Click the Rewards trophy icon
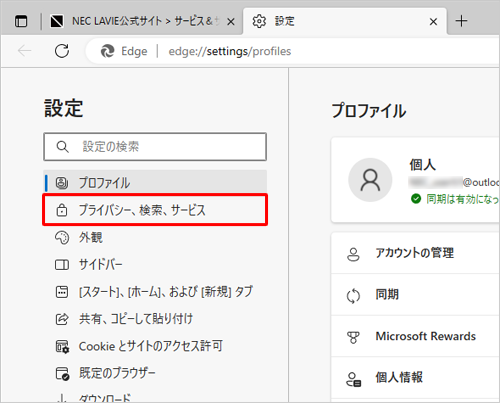Screen dimensions: 500x403 [x=353, y=337]
